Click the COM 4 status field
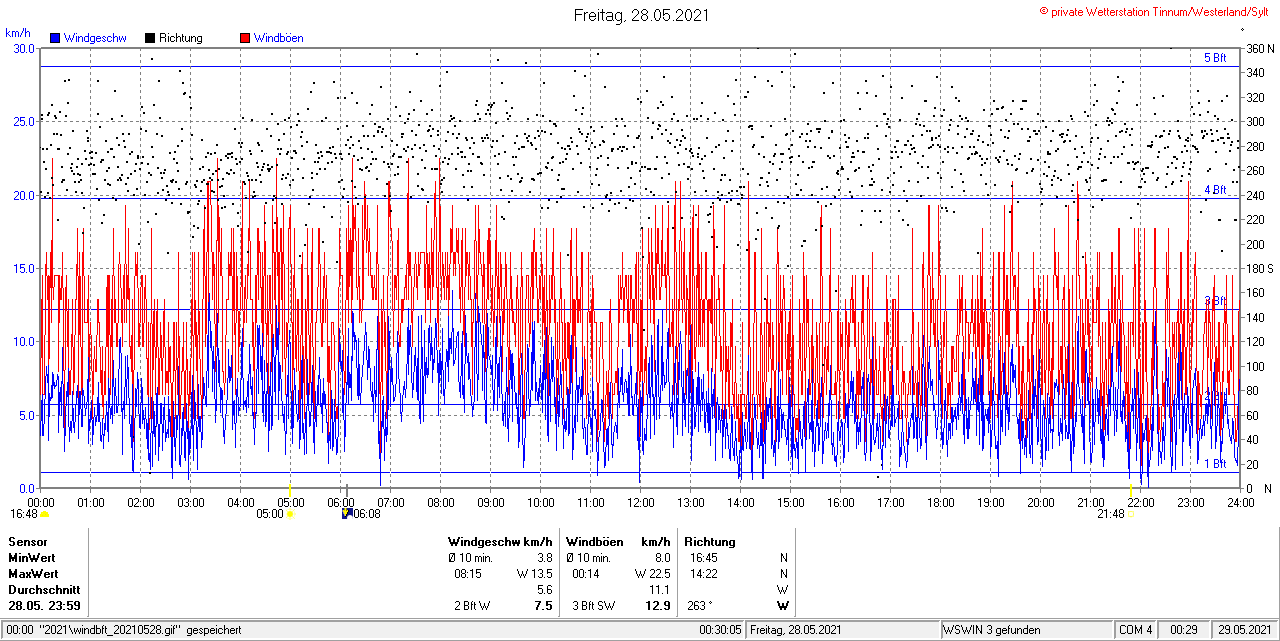 coord(1136,630)
